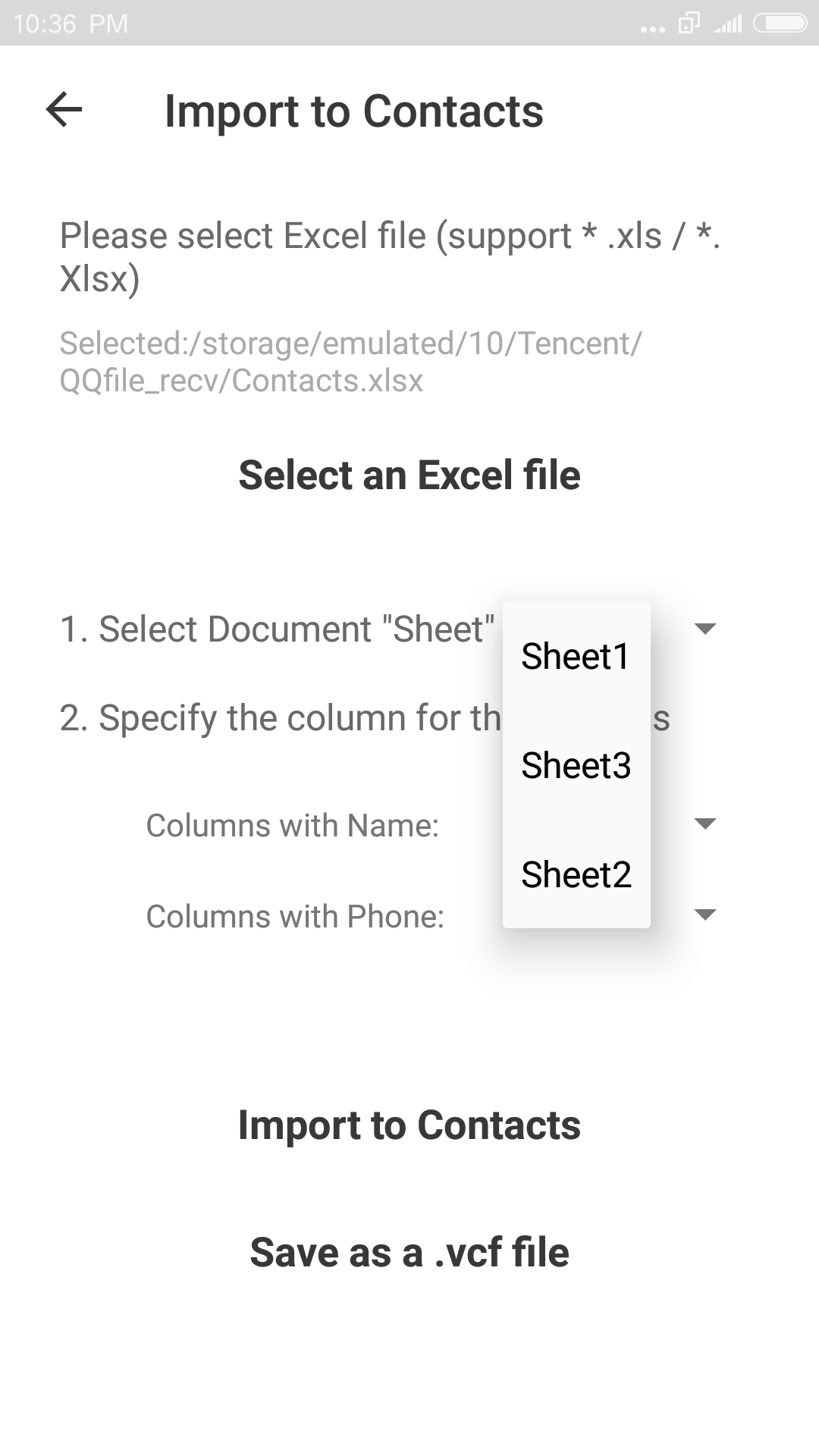Tap the three-dots status bar icon
The height and width of the screenshot is (1456, 819).
[652, 29]
